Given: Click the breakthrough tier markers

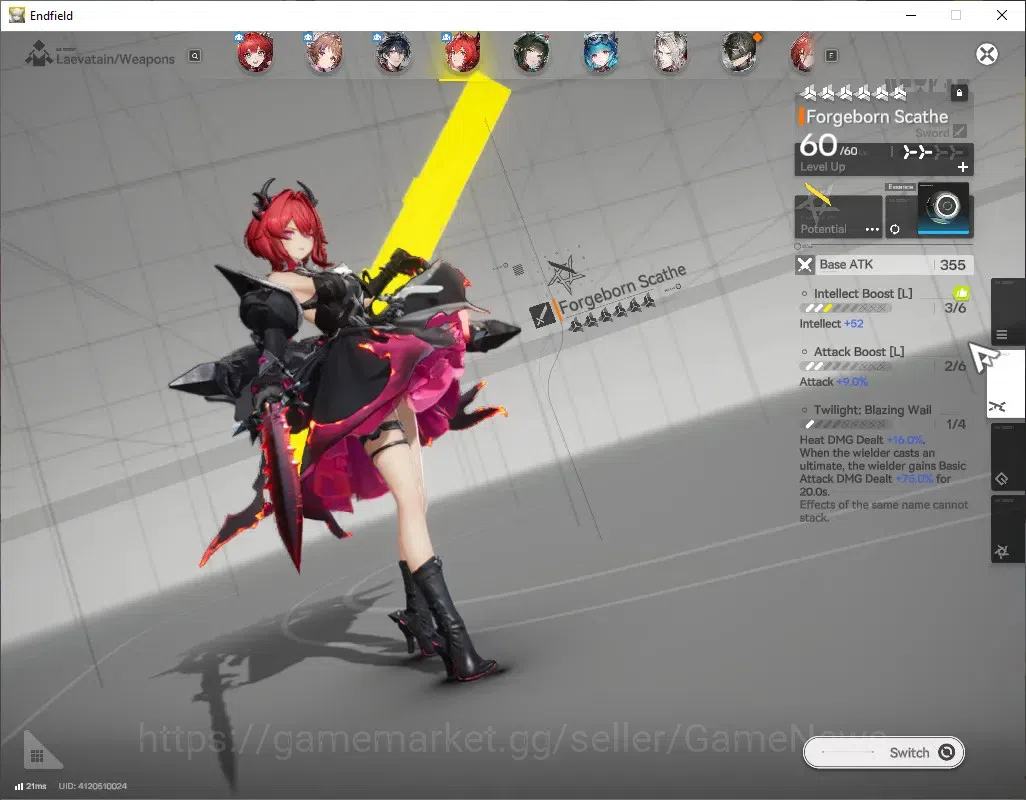Looking at the screenshot, I should click(x=932, y=152).
